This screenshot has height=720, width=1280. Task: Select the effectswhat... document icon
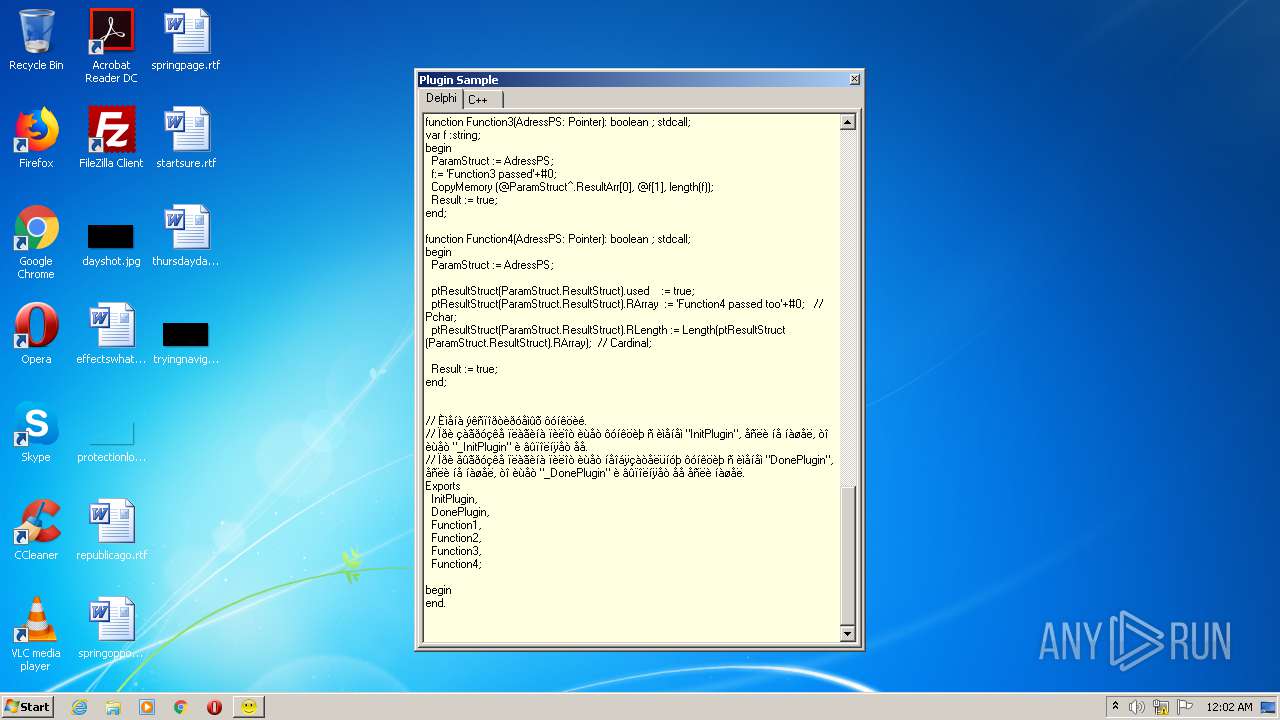tap(111, 334)
